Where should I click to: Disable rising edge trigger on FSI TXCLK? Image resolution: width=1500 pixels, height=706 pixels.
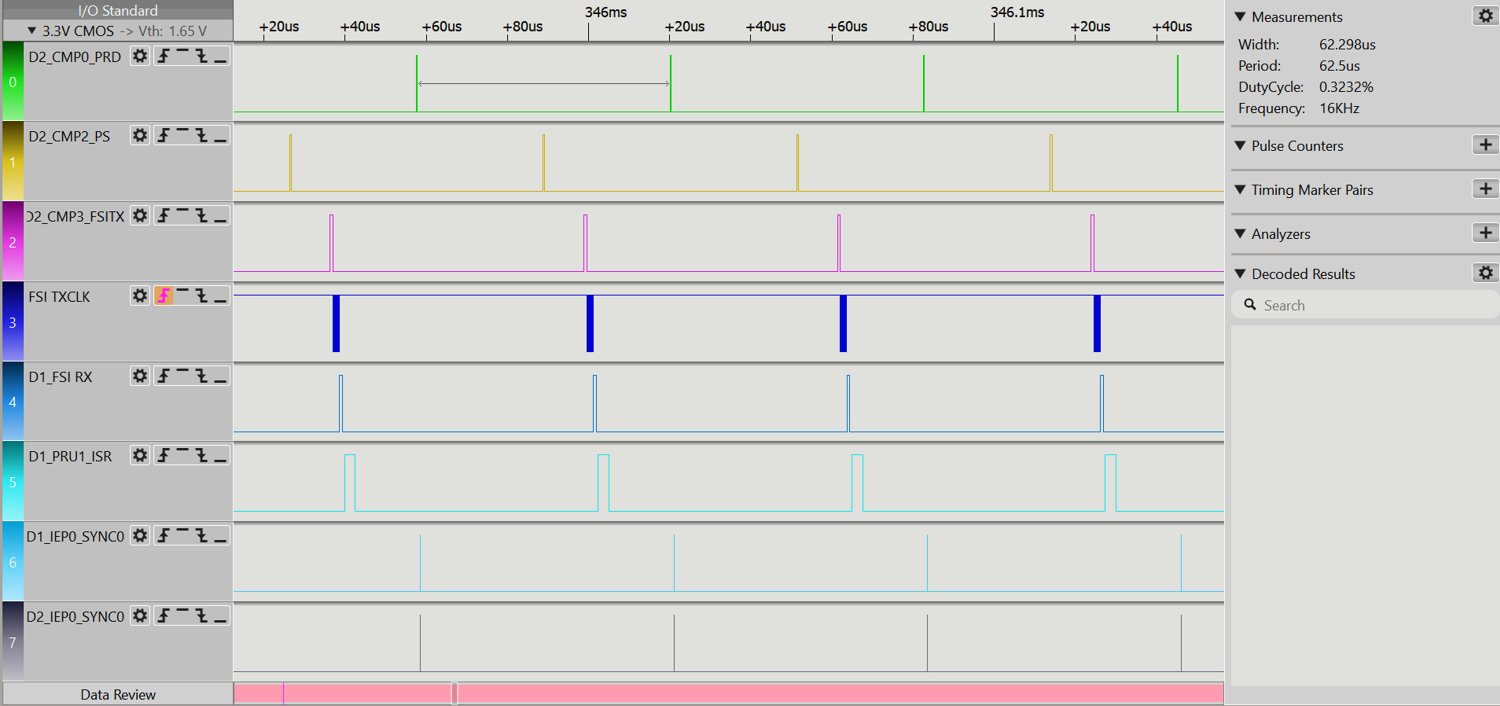tap(163, 296)
